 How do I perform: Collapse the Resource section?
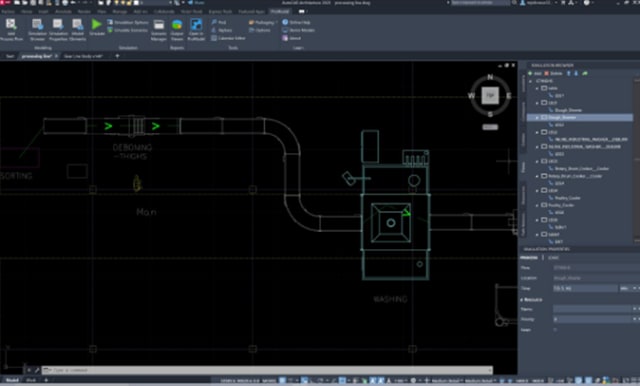522,299
